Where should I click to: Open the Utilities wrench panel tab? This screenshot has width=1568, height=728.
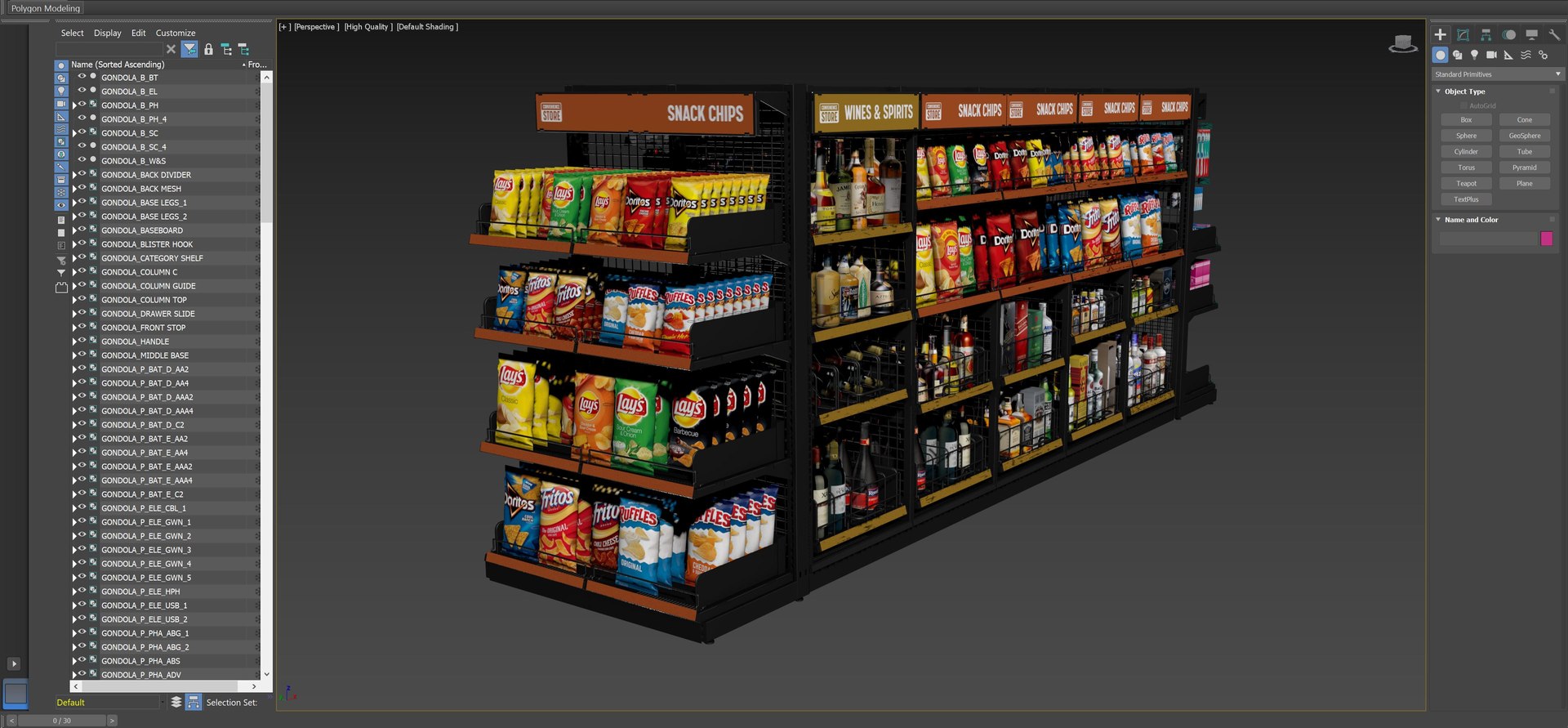pos(1554,34)
